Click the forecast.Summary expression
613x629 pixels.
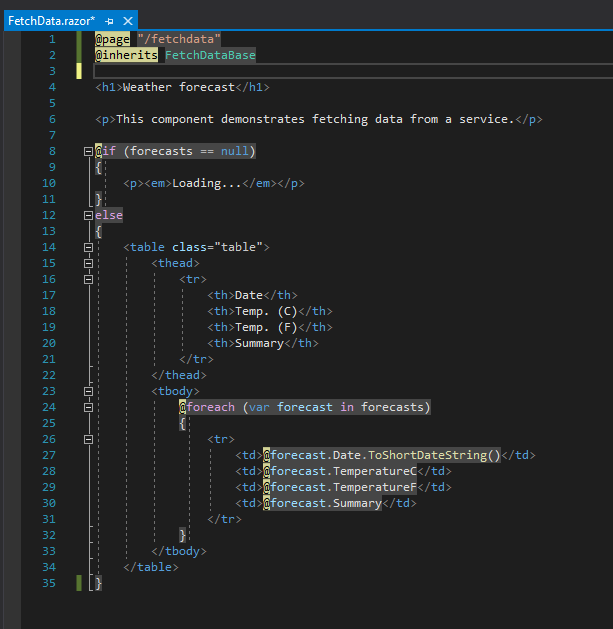point(326,503)
